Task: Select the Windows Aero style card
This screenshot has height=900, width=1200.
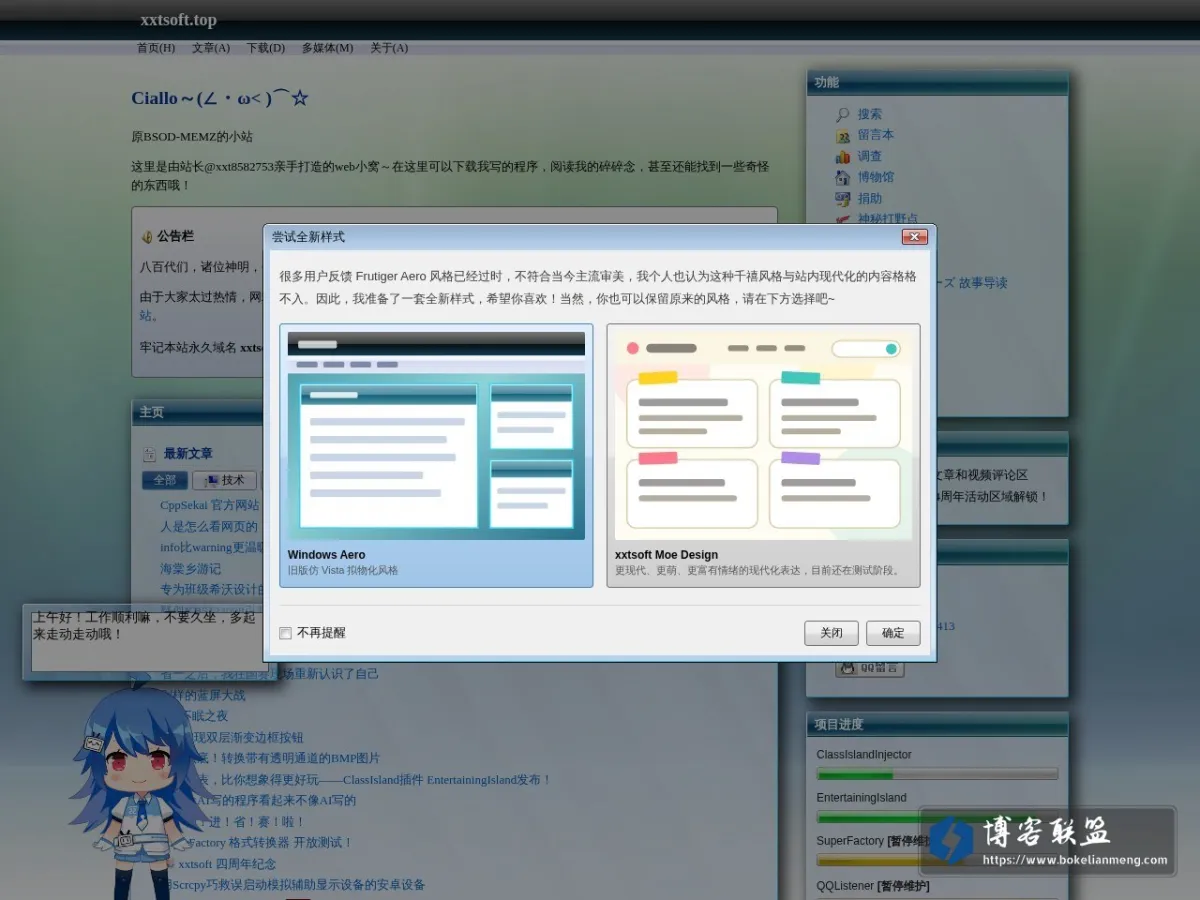Action: point(436,455)
